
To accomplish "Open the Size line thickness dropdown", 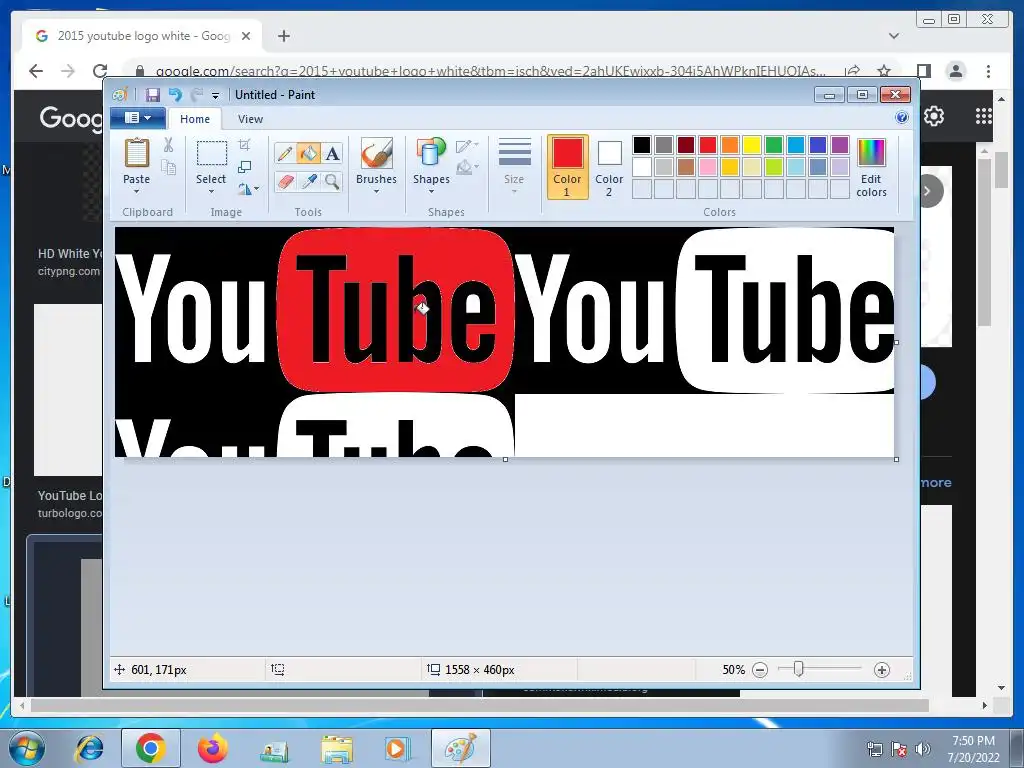I will [x=514, y=166].
